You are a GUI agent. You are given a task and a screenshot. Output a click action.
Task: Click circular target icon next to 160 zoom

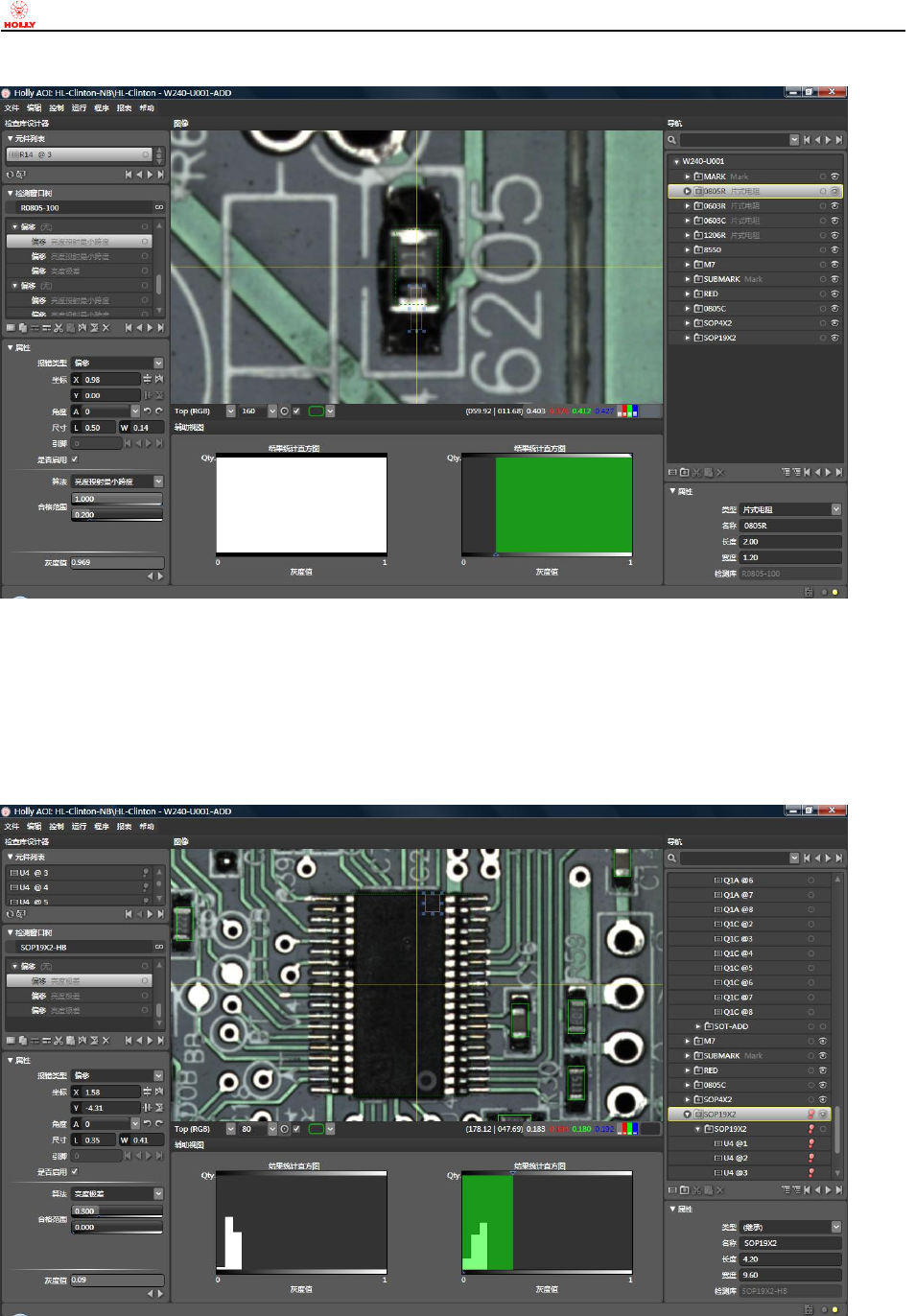[285, 411]
